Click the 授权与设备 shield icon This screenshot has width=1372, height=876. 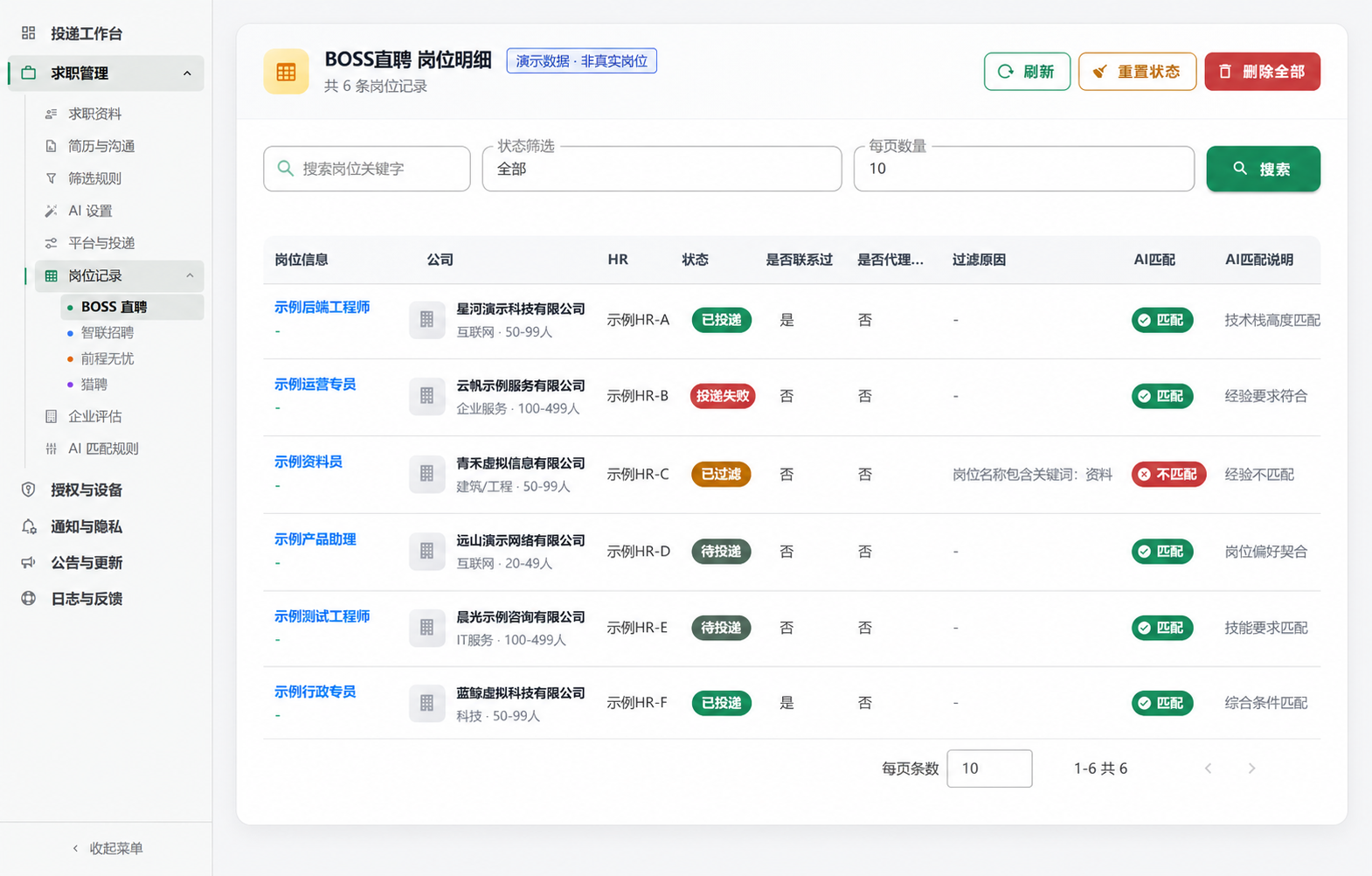(29, 490)
